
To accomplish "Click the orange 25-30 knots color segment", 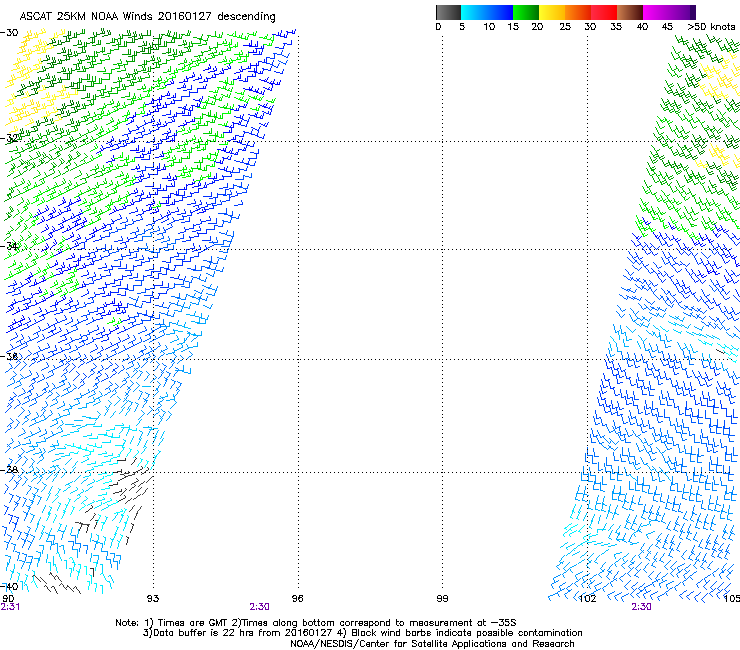I will point(578,12).
